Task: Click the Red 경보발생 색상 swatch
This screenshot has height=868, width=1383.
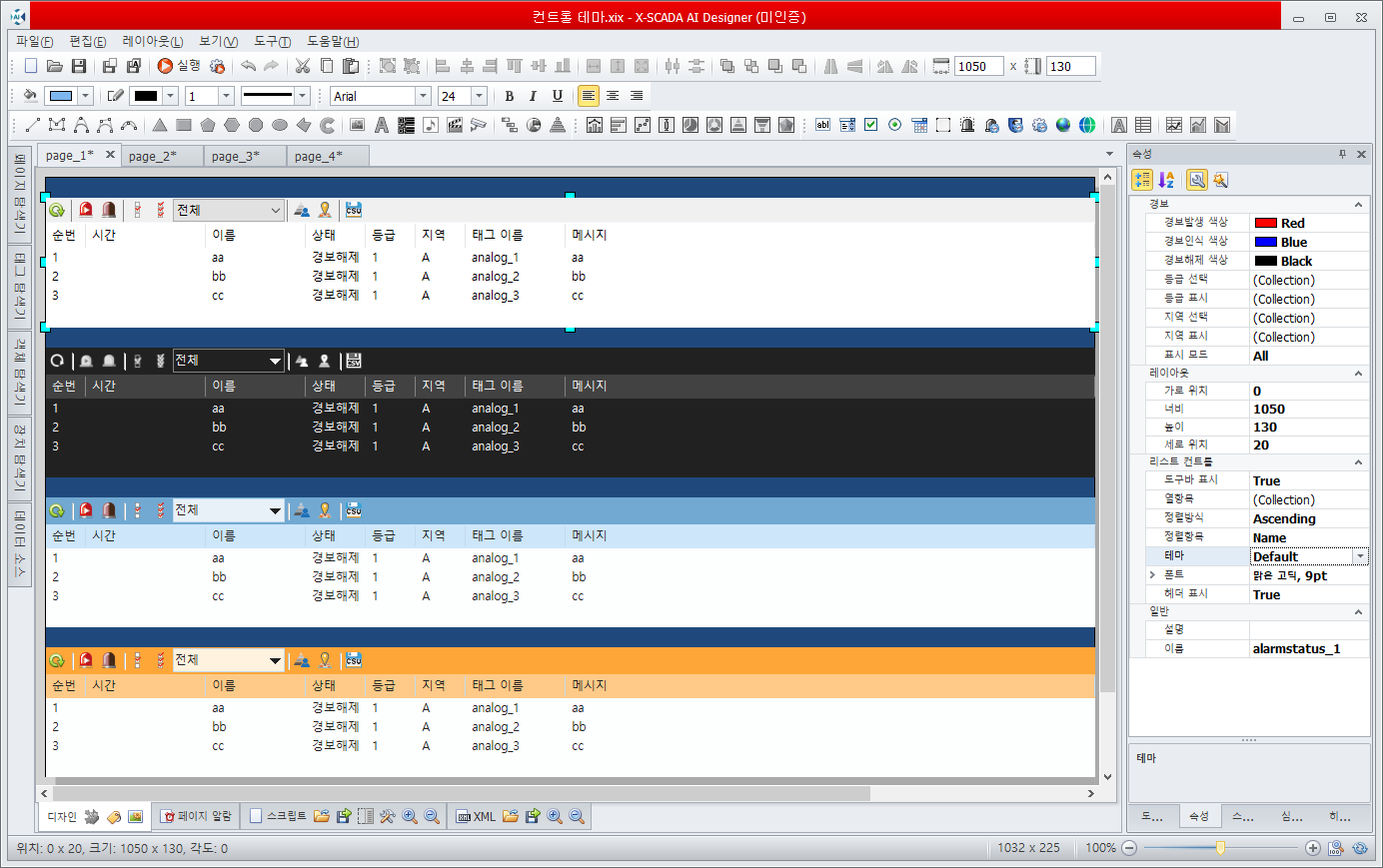Action: (1266, 223)
